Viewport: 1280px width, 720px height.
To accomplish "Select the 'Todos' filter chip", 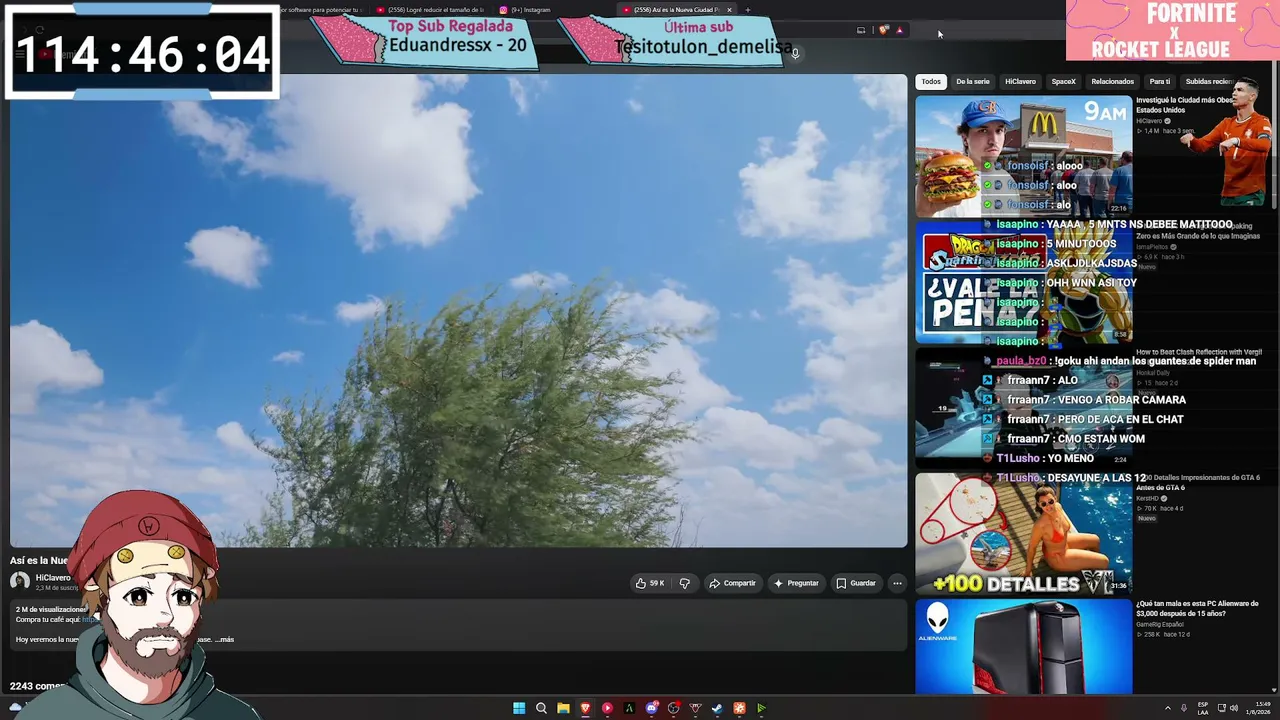I will tap(931, 81).
